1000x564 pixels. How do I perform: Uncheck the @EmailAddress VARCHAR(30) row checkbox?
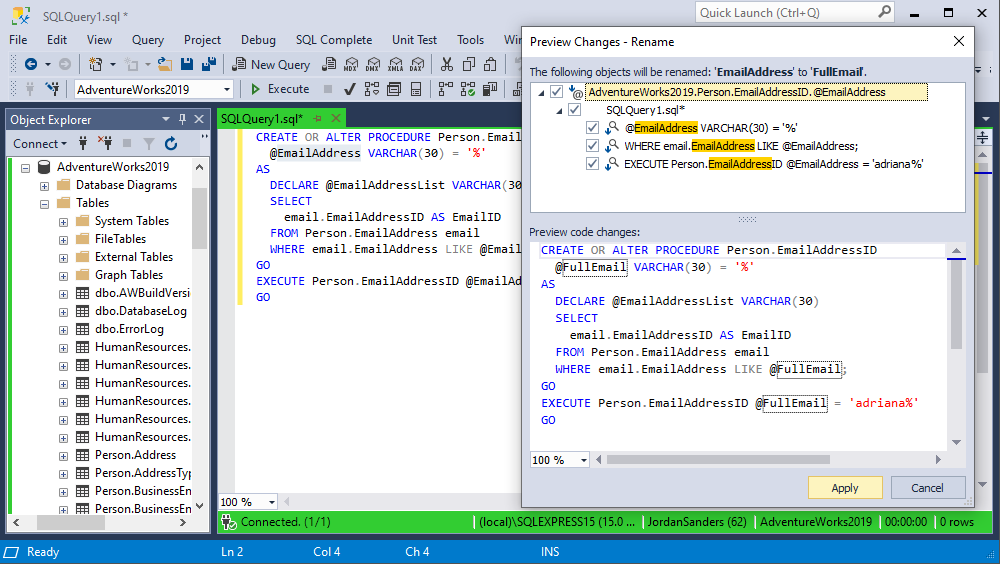pos(592,128)
